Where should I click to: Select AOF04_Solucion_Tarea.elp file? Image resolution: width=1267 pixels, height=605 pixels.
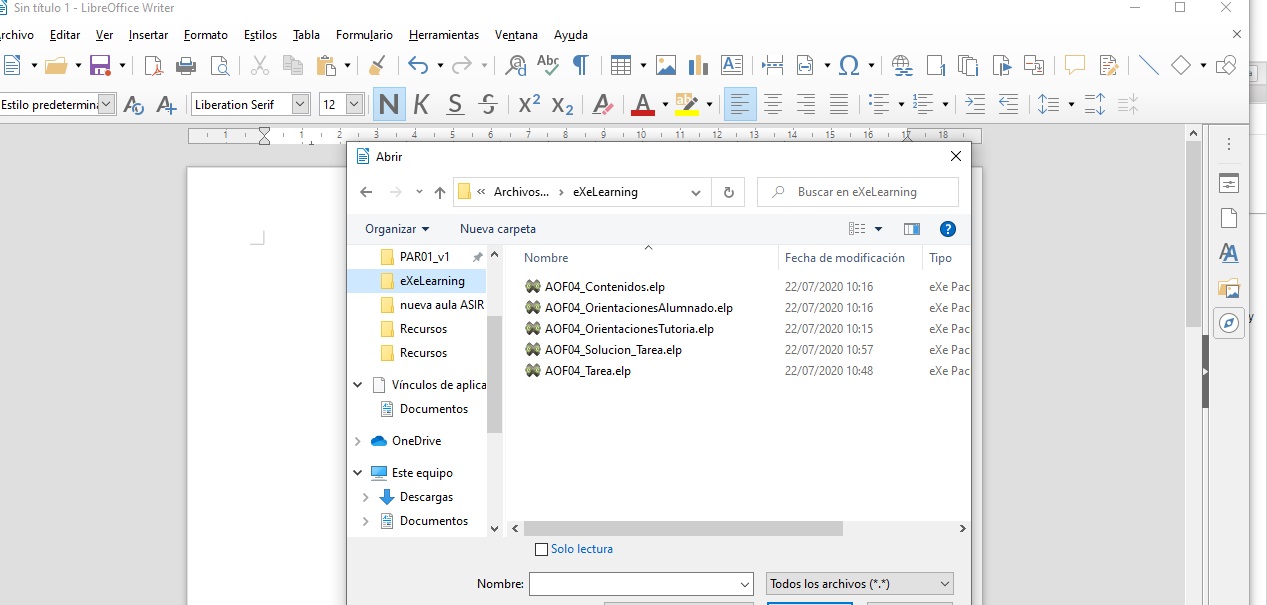pyautogui.click(x=604, y=350)
